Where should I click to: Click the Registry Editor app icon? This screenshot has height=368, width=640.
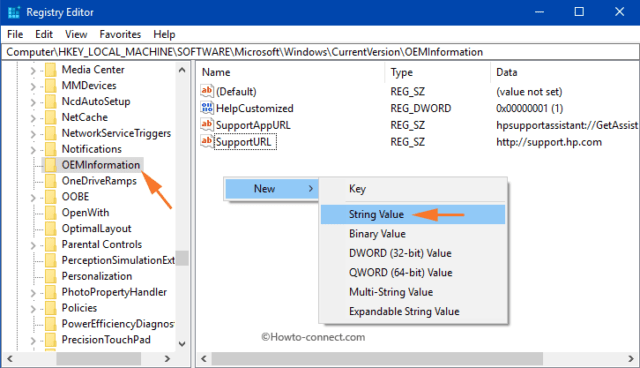(13, 12)
